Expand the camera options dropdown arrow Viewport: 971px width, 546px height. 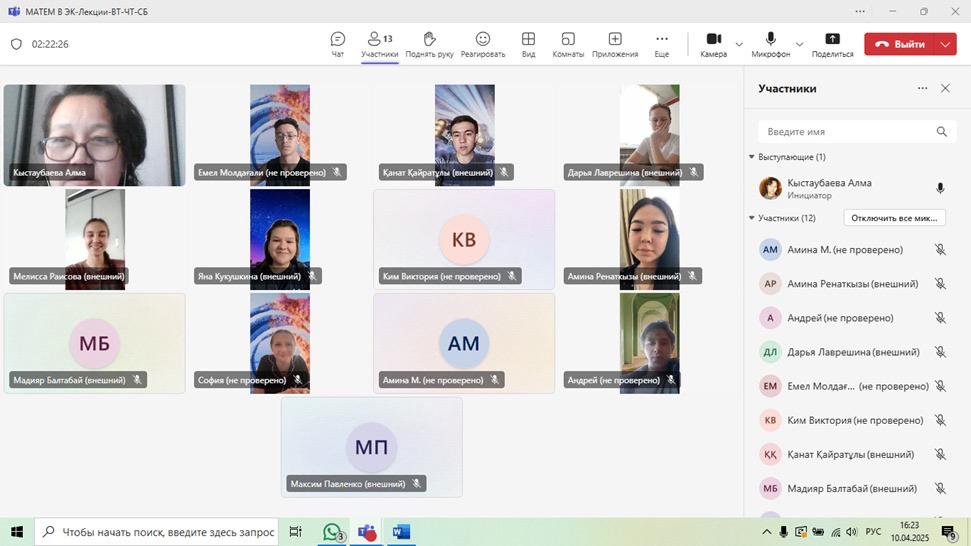739,44
